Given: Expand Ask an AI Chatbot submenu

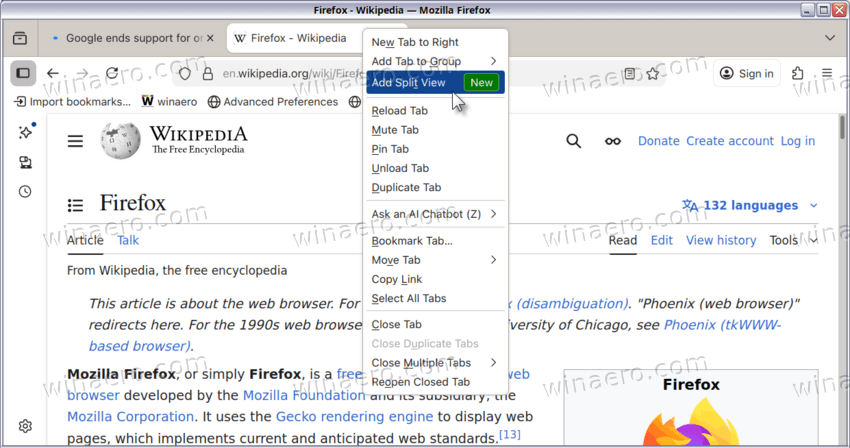Looking at the screenshot, I should click(x=435, y=214).
